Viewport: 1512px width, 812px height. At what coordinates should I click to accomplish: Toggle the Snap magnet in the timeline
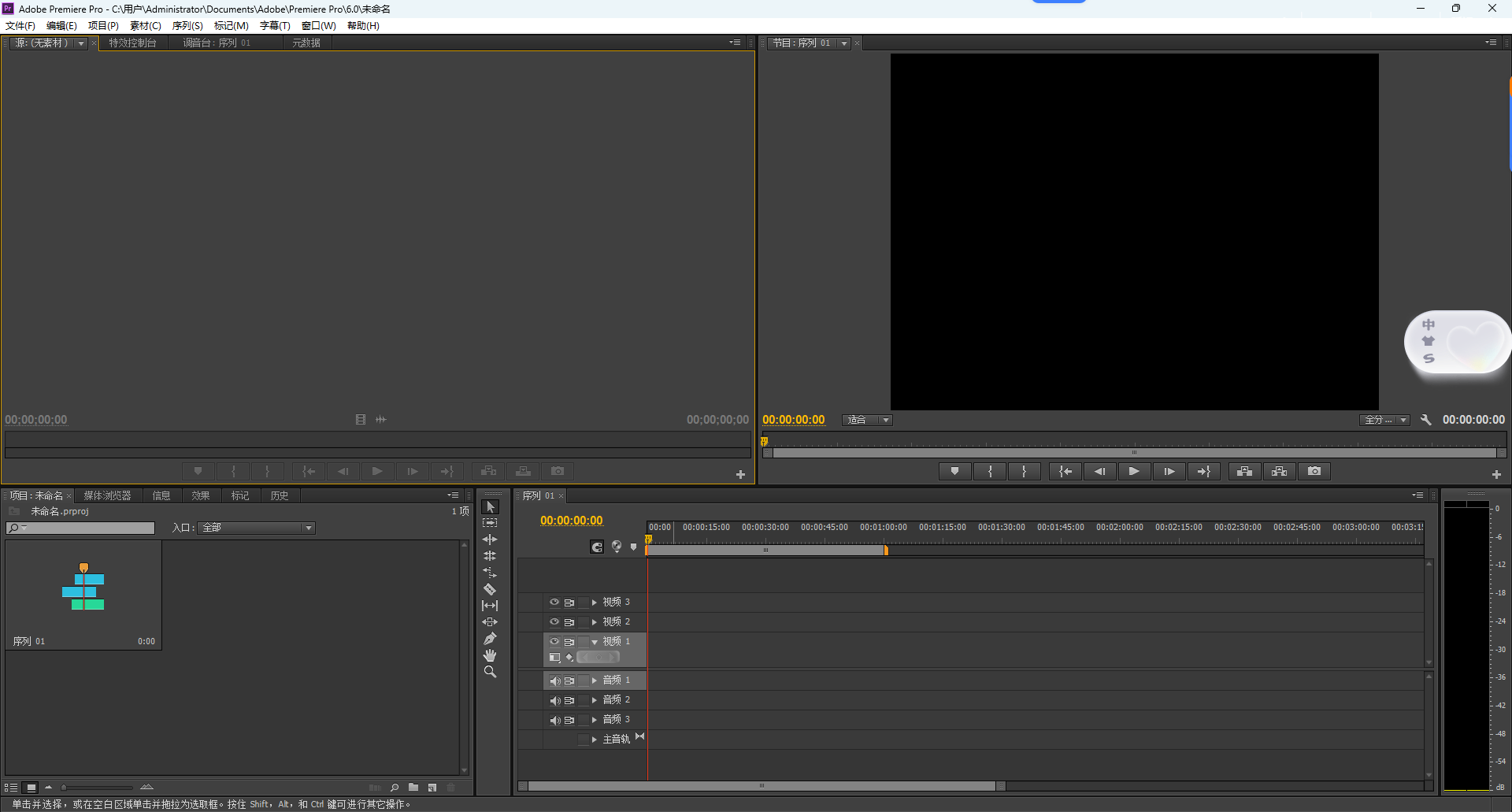[597, 547]
